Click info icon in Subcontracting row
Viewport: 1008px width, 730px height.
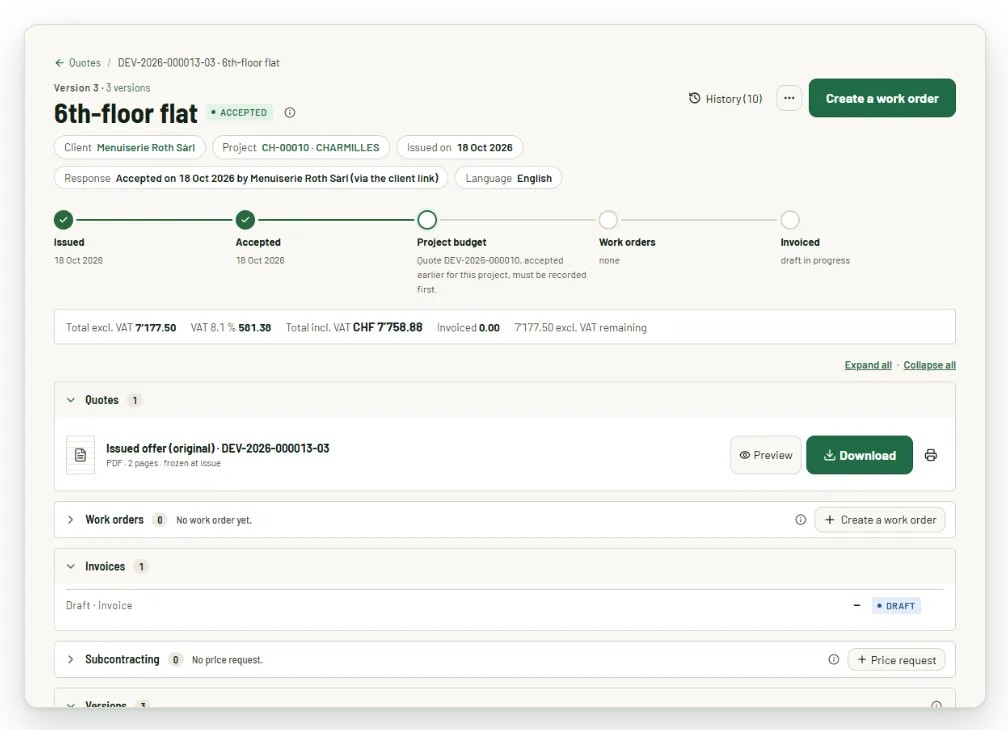[x=834, y=659]
